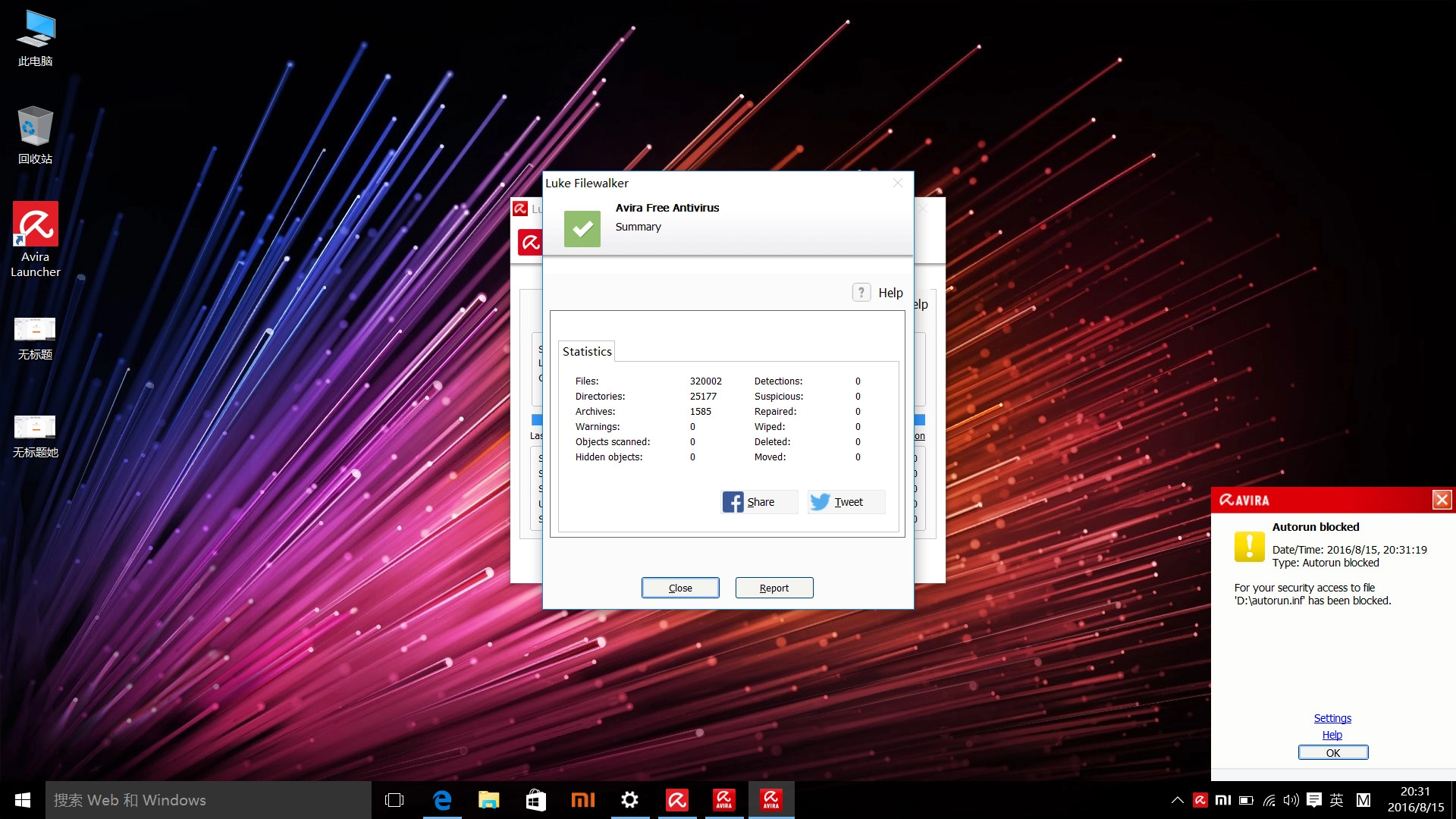
Task: Open the Wi-Fi network tray icon
Action: click(1269, 800)
